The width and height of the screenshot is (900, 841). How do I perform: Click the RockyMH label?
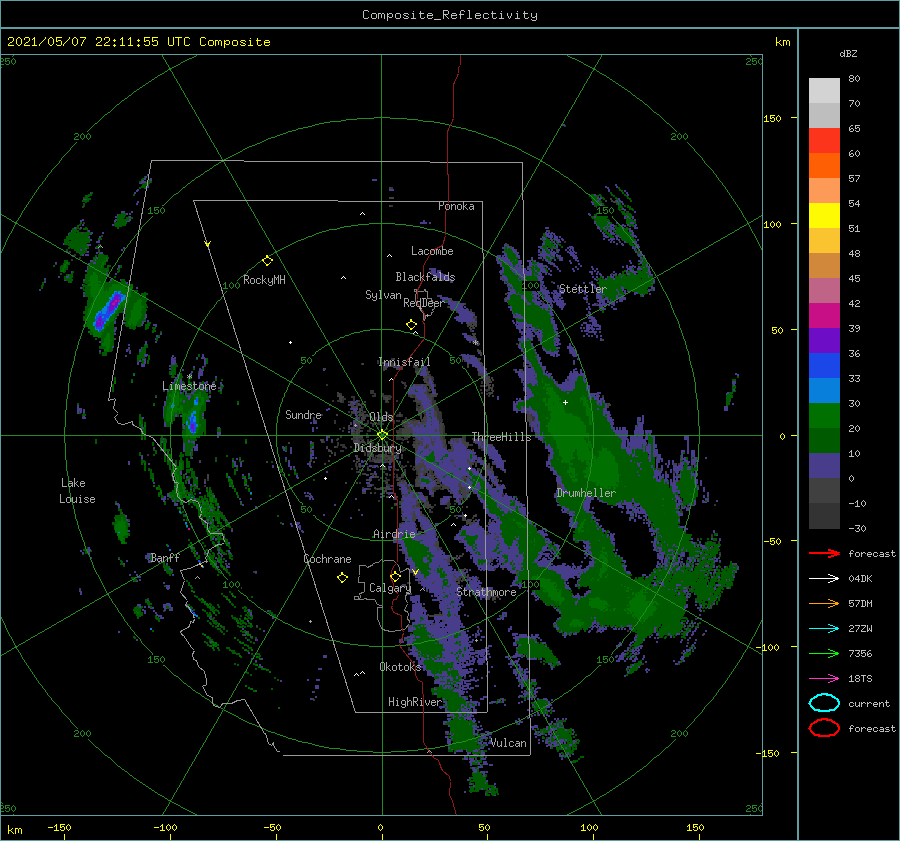[x=264, y=280]
